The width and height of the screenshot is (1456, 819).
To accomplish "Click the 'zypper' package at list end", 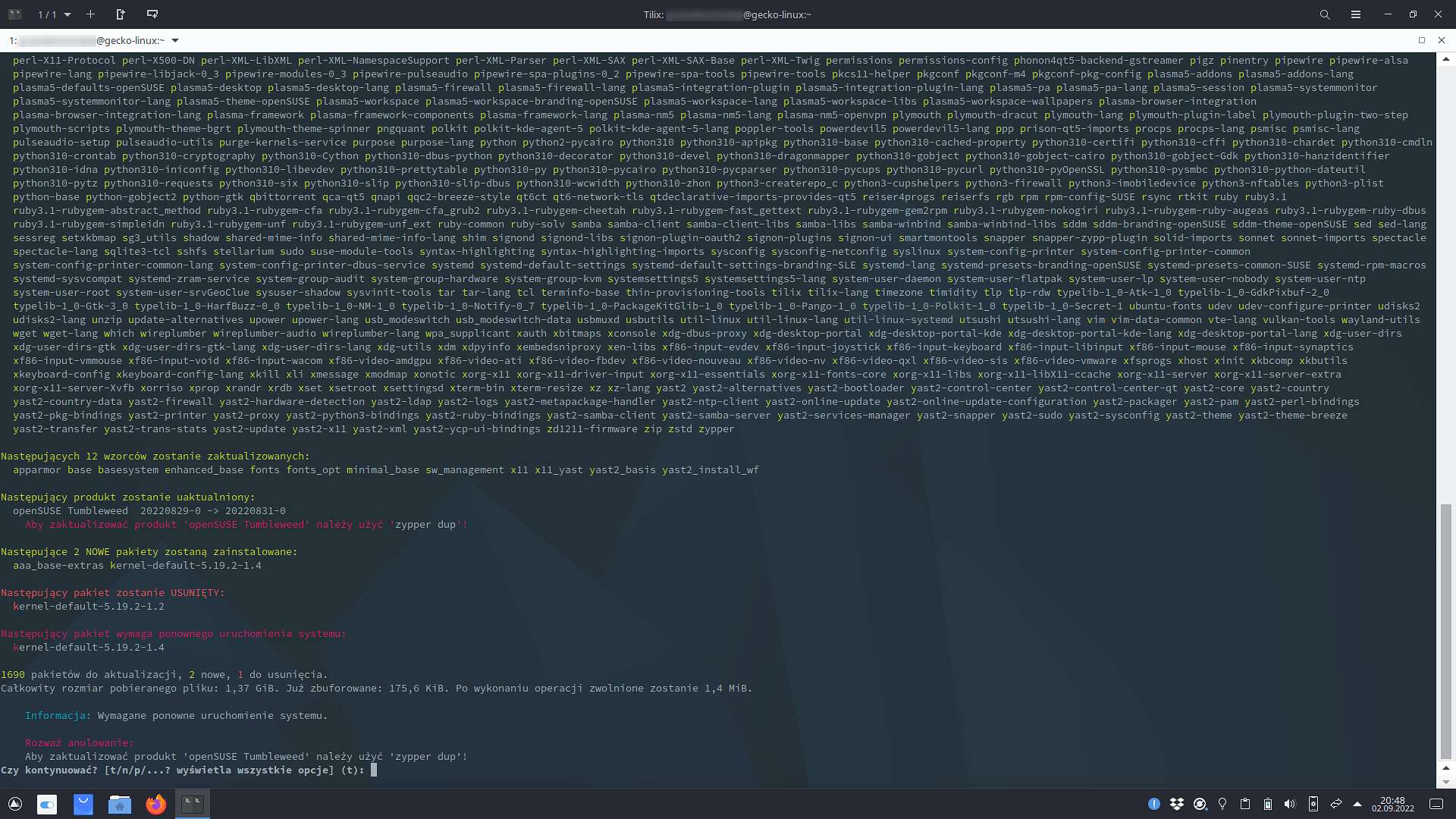I will coord(717,428).
